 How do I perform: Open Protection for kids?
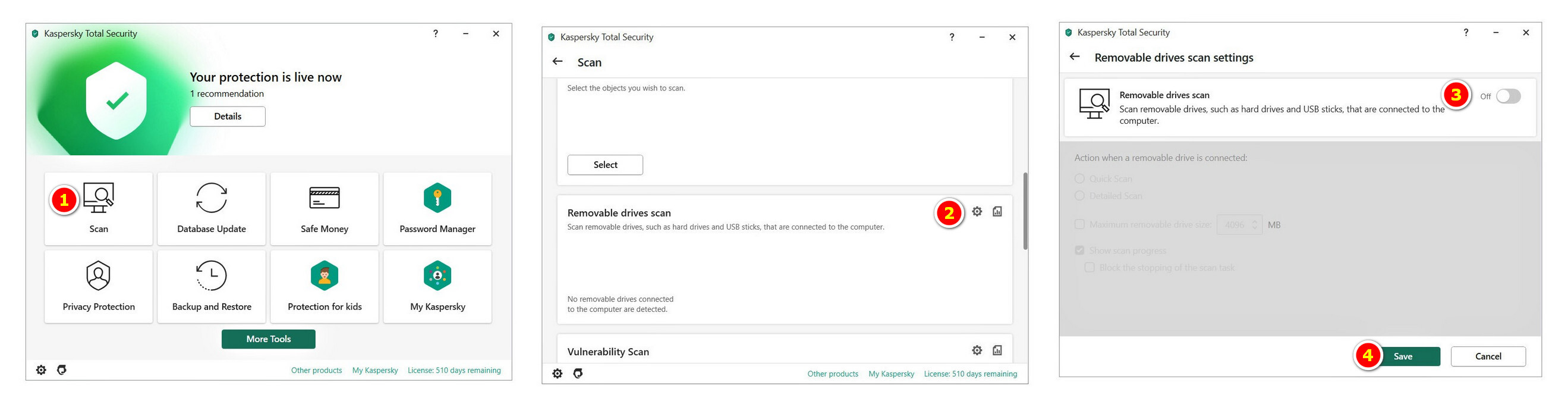coord(325,286)
